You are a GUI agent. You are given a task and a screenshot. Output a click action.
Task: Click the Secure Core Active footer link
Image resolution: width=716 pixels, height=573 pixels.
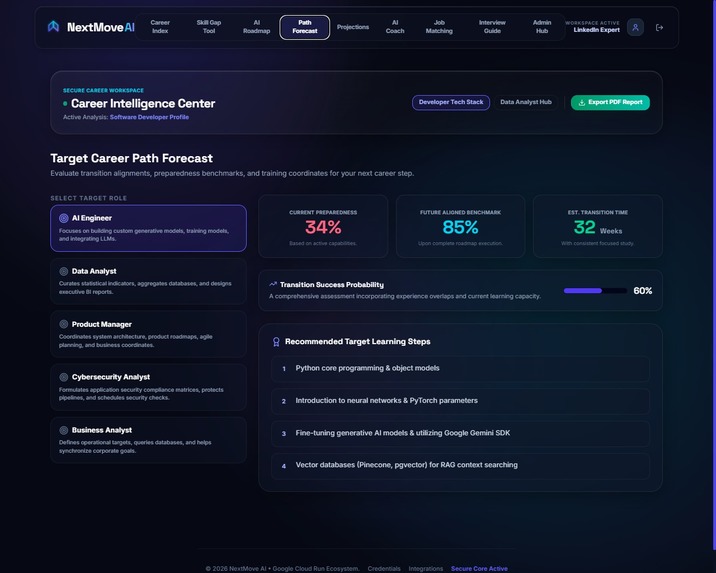click(479, 568)
